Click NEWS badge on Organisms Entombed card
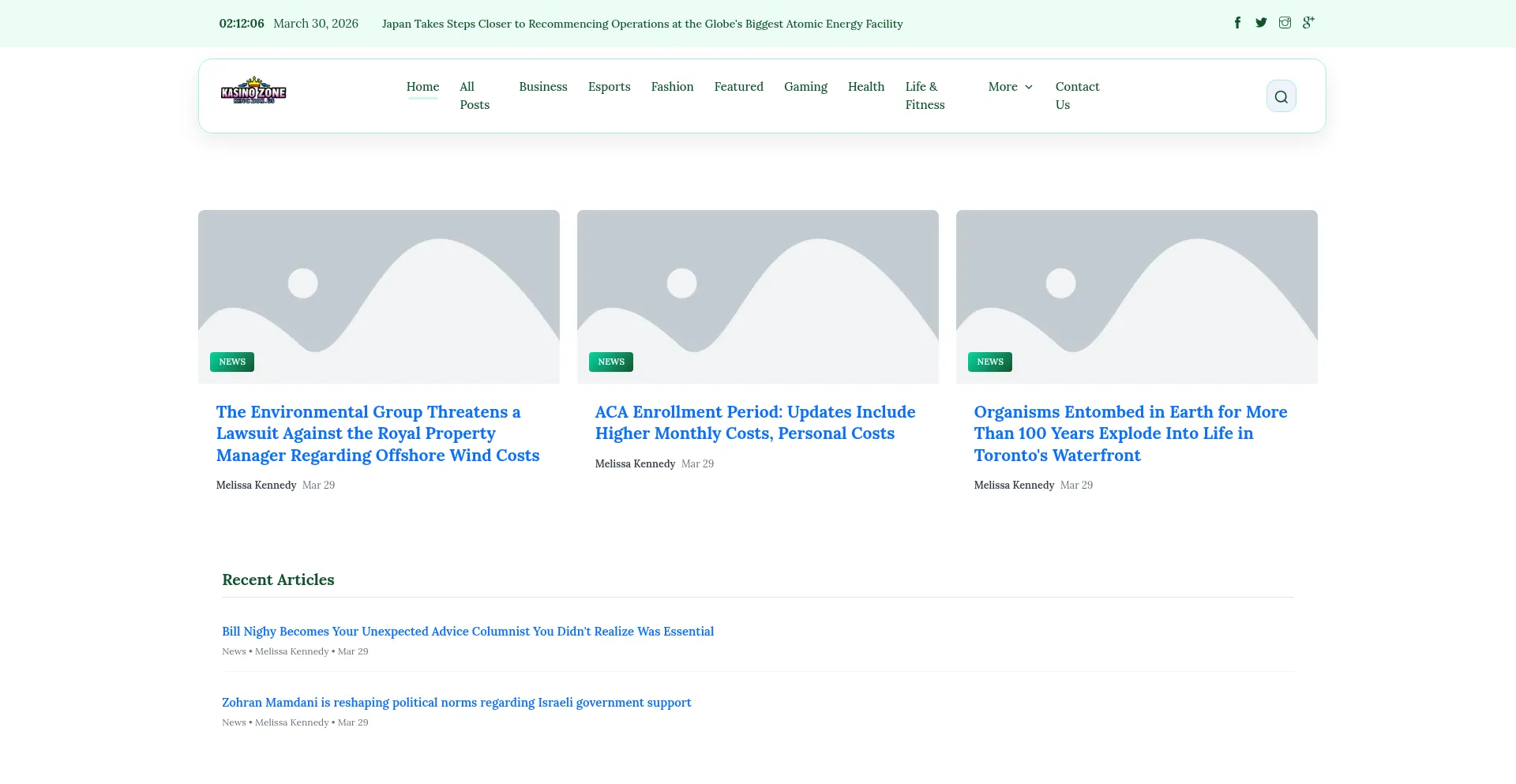The height and width of the screenshot is (784, 1516). 990,362
